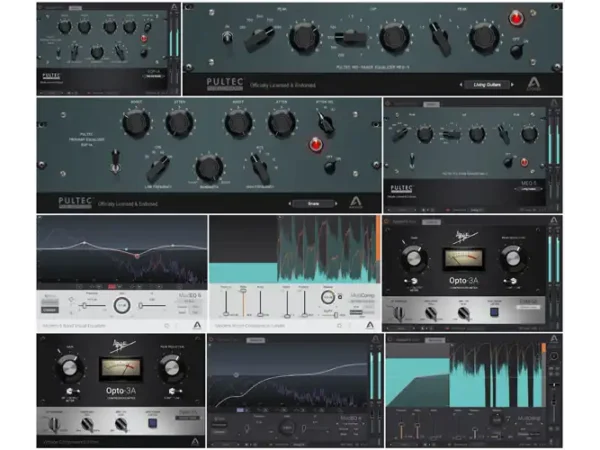
Task: Select red band button under light ModEQ 6 graph
Action: click(x=112, y=286)
